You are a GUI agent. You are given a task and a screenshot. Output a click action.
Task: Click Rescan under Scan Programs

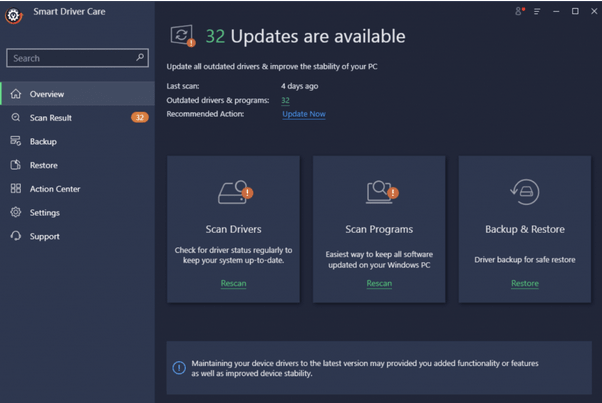[x=379, y=283]
